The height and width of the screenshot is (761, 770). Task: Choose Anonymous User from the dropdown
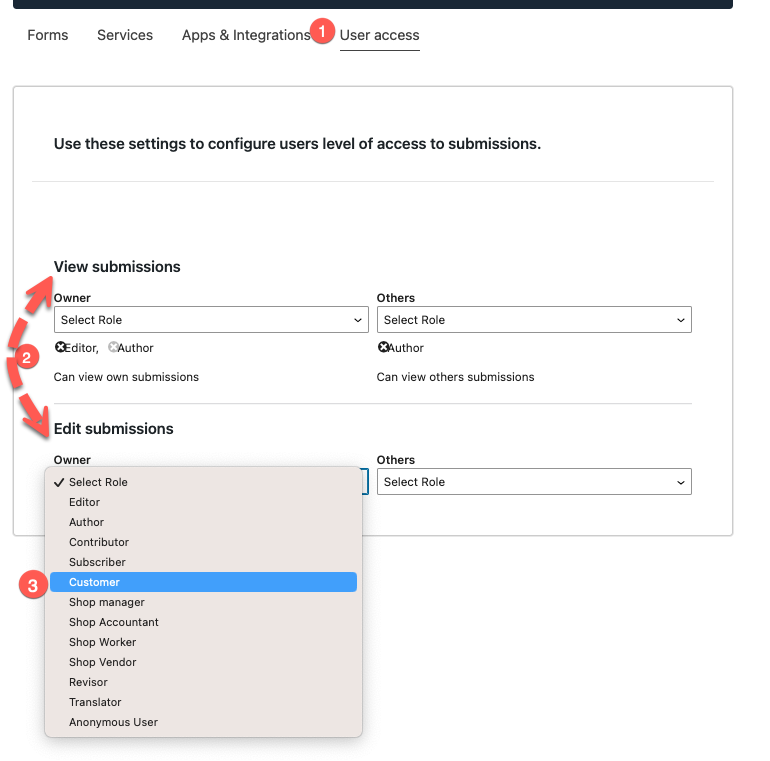point(113,722)
